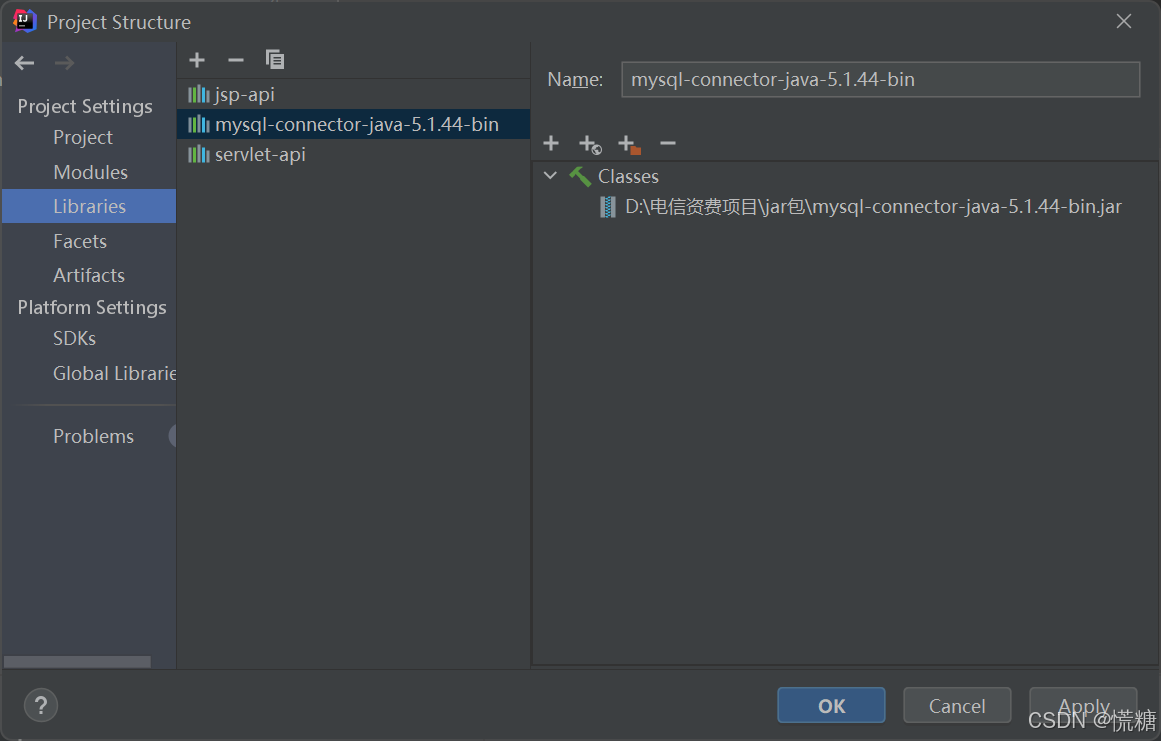Select the Classes node label

[628, 176]
